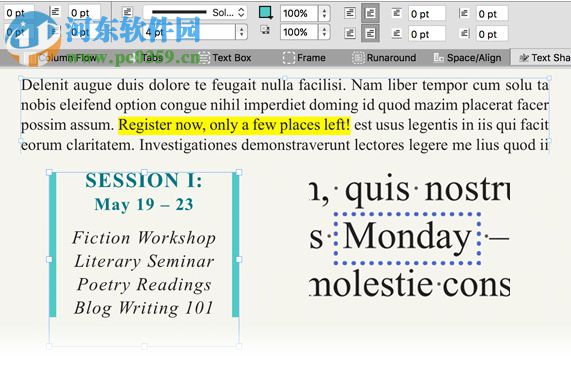Click the right-middle handle of session box
The height and width of the screenshot is (368, 571).
[239, 259]
